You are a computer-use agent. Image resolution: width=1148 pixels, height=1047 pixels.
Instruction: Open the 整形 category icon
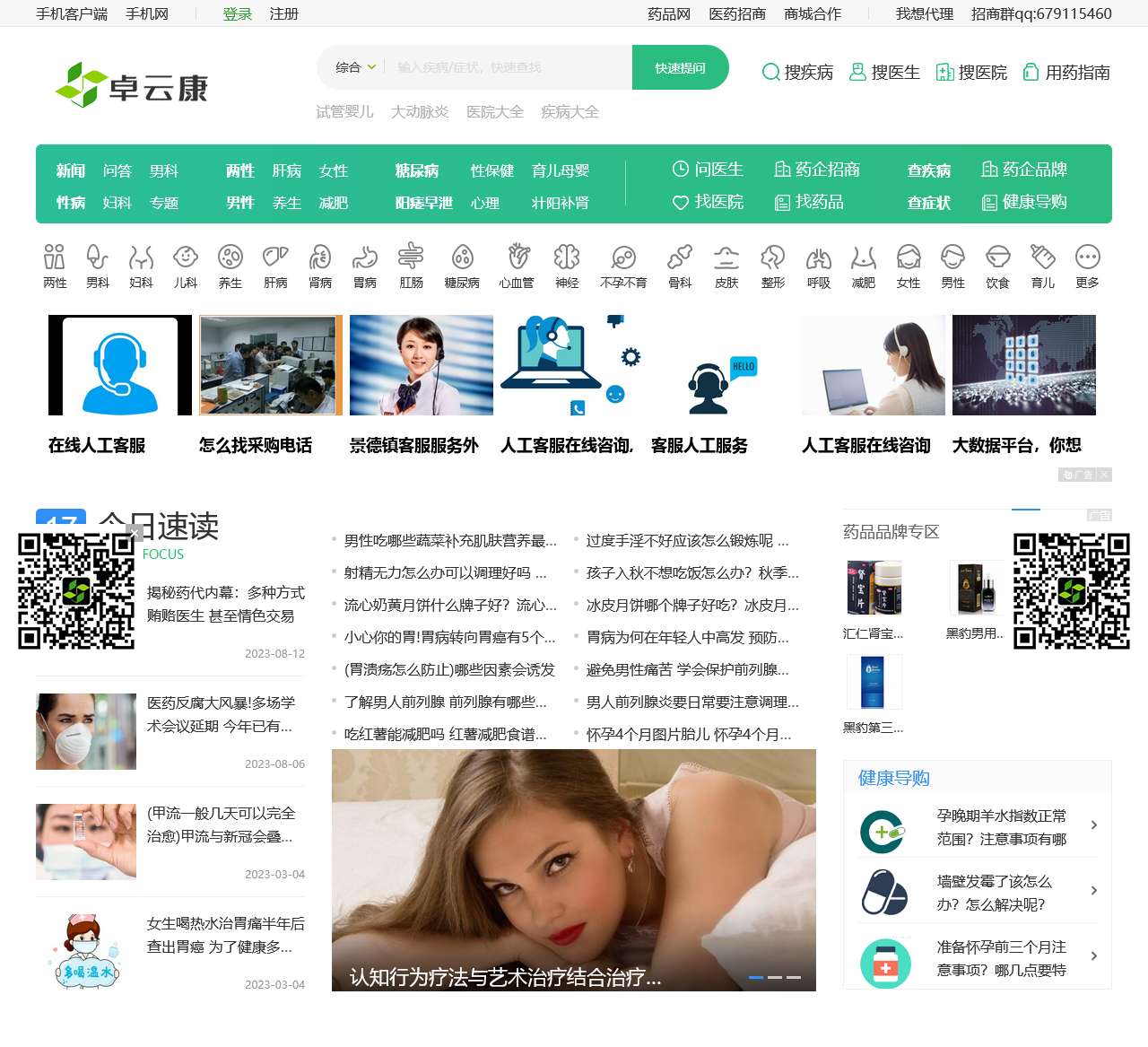[x=773, y=257]
